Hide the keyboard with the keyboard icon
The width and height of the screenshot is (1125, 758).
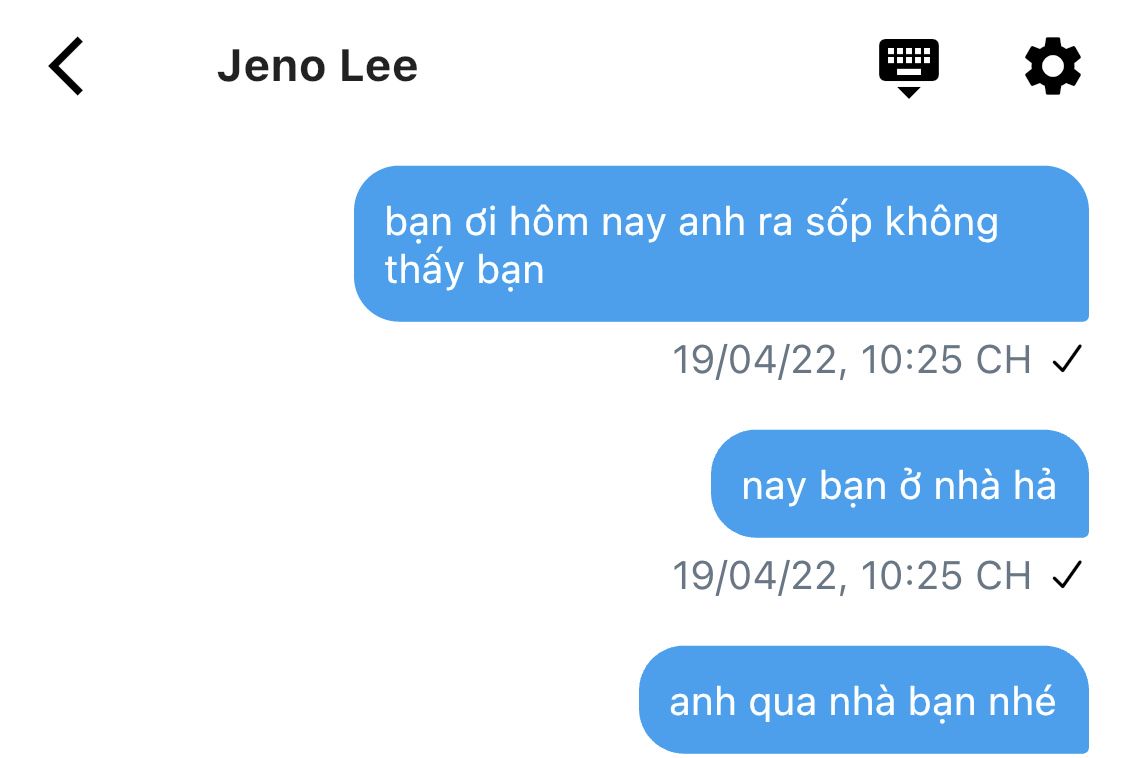(x=908, y=67)
